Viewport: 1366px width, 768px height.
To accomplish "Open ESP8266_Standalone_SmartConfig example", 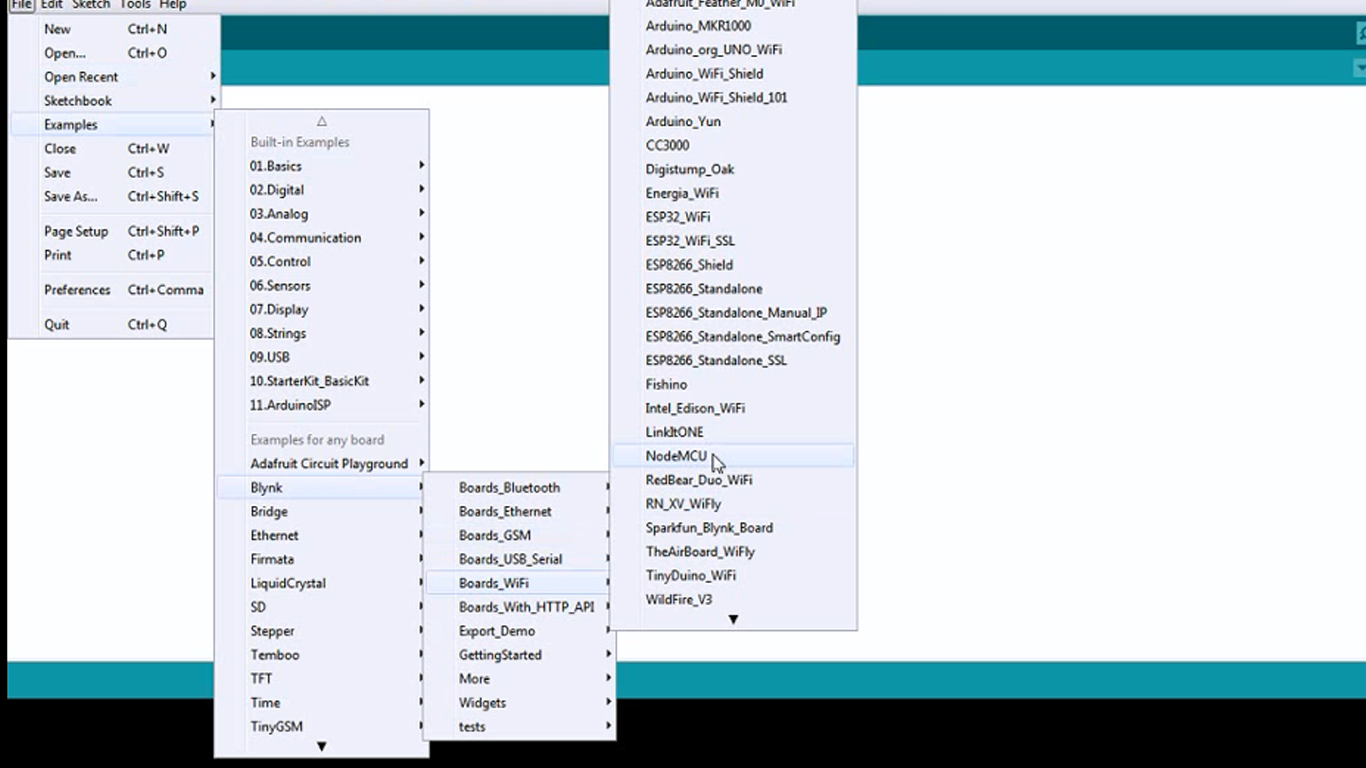I will 733,337.
